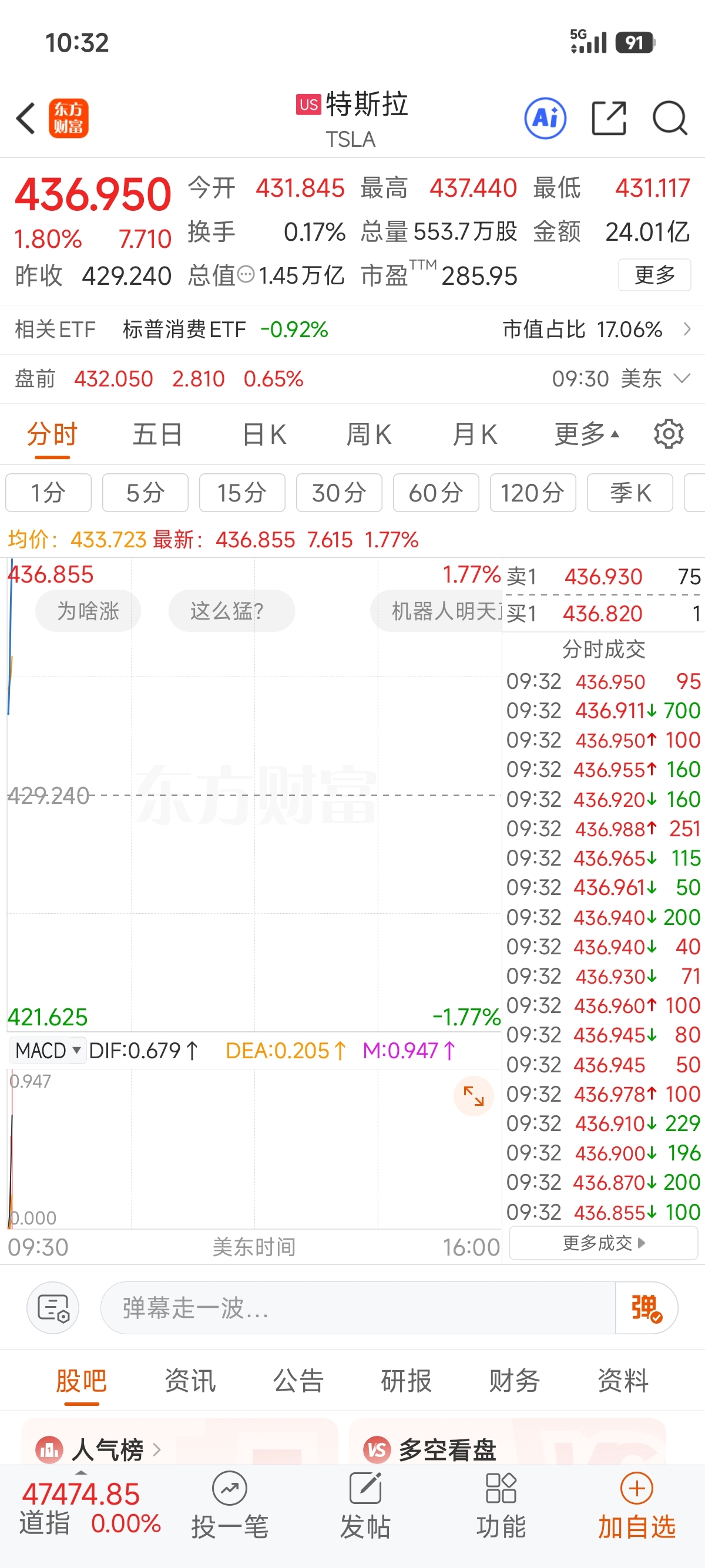This screenshot has width=705, height=1568.
Task: Open the 人气榜 chevron
Action: pyautogui.click(x=157, y=1450)
